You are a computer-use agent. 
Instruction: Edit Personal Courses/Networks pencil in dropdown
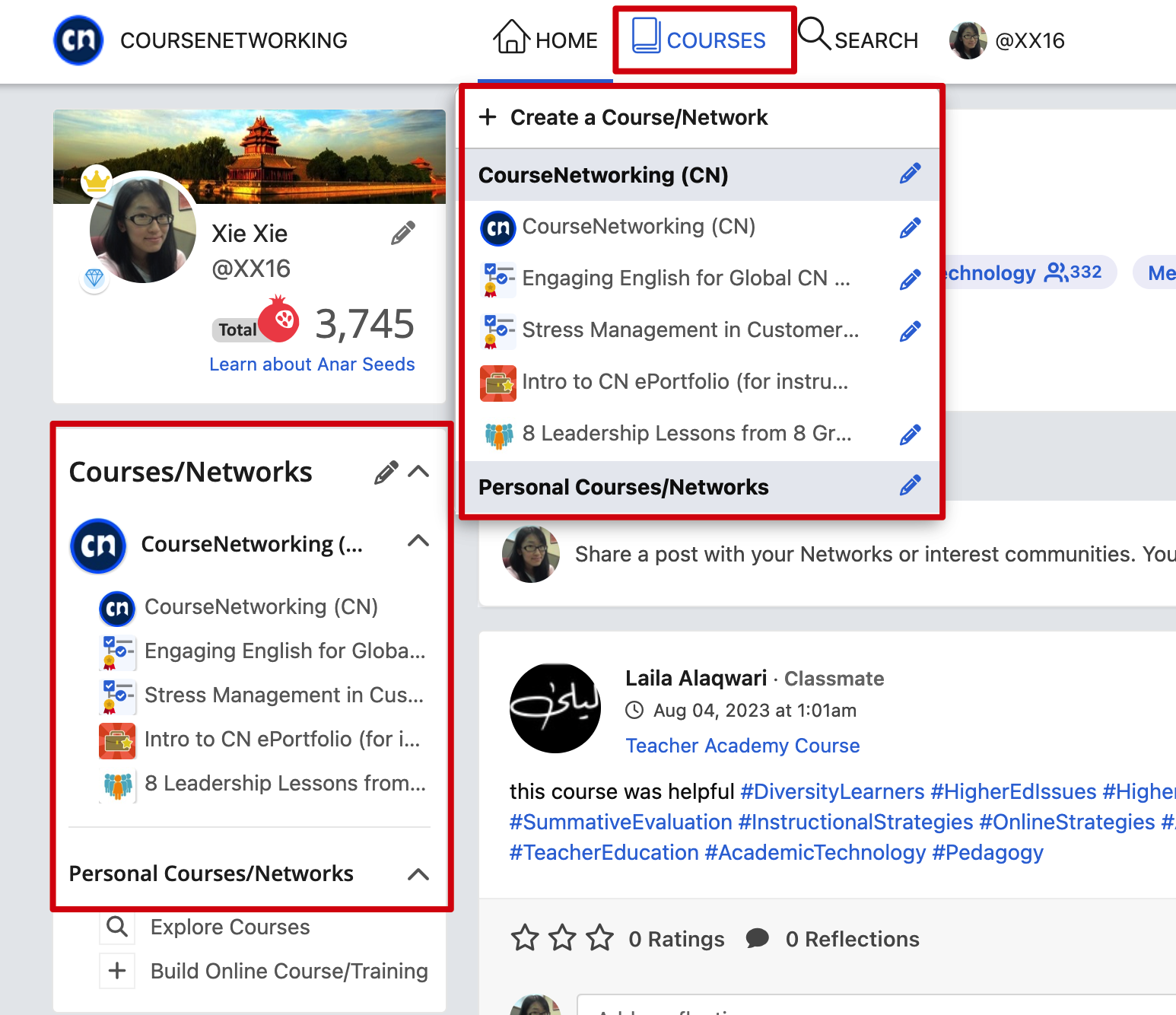tap(910, 486)
